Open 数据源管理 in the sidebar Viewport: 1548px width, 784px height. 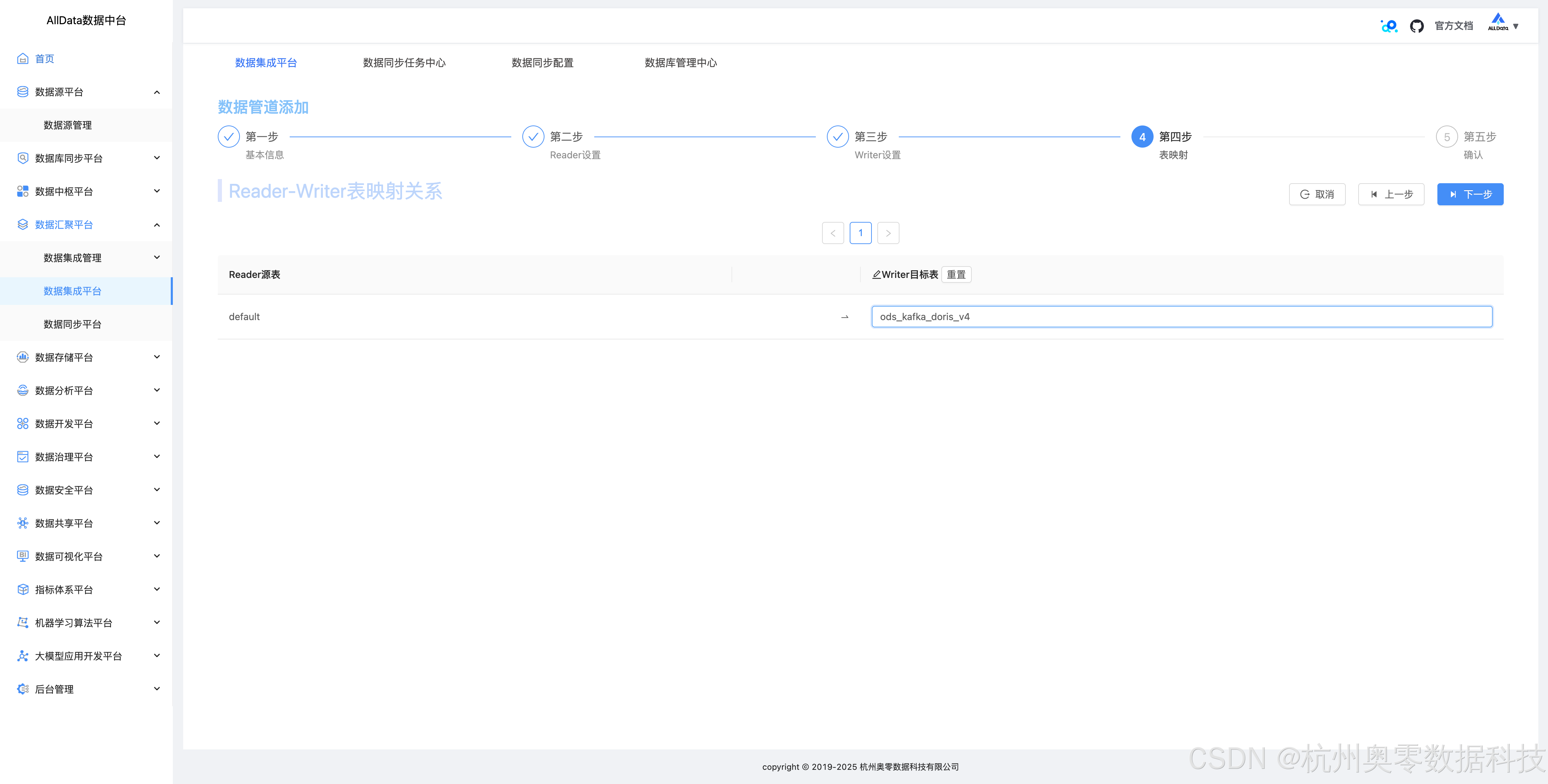(x=86, y=125)
